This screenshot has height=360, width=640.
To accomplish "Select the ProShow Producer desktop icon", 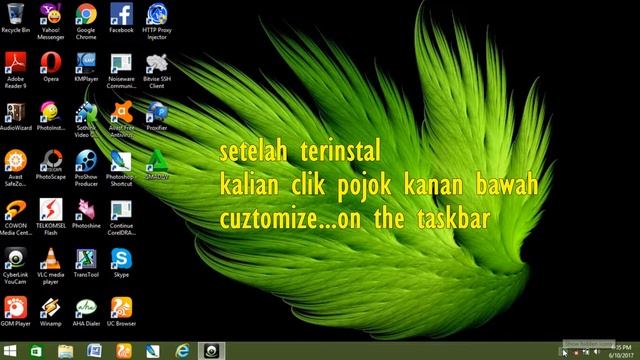I will 86,168.
